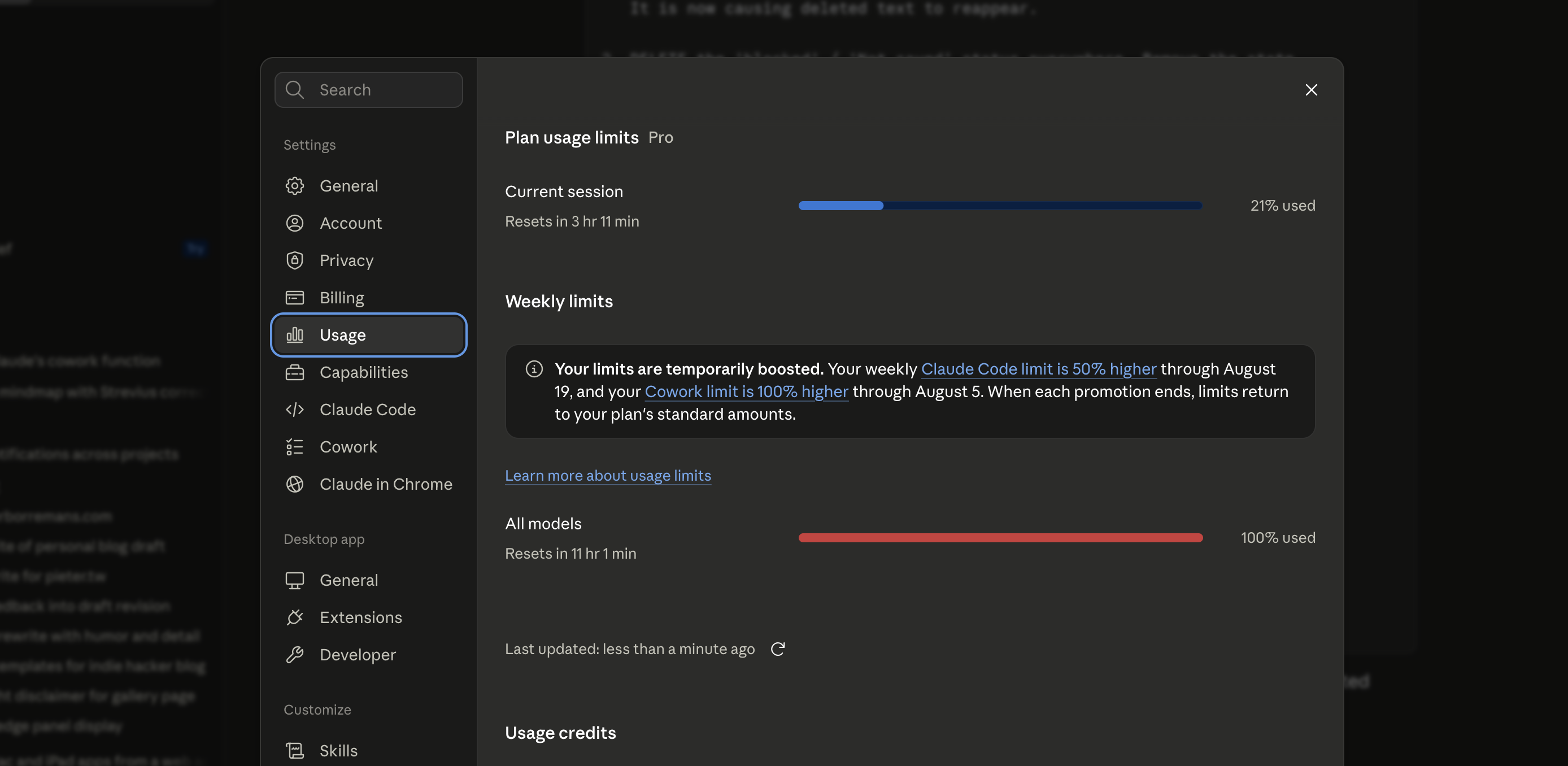The image size is (1568, 766).
Task: Click the '100% used' text
Action: 1278,538
